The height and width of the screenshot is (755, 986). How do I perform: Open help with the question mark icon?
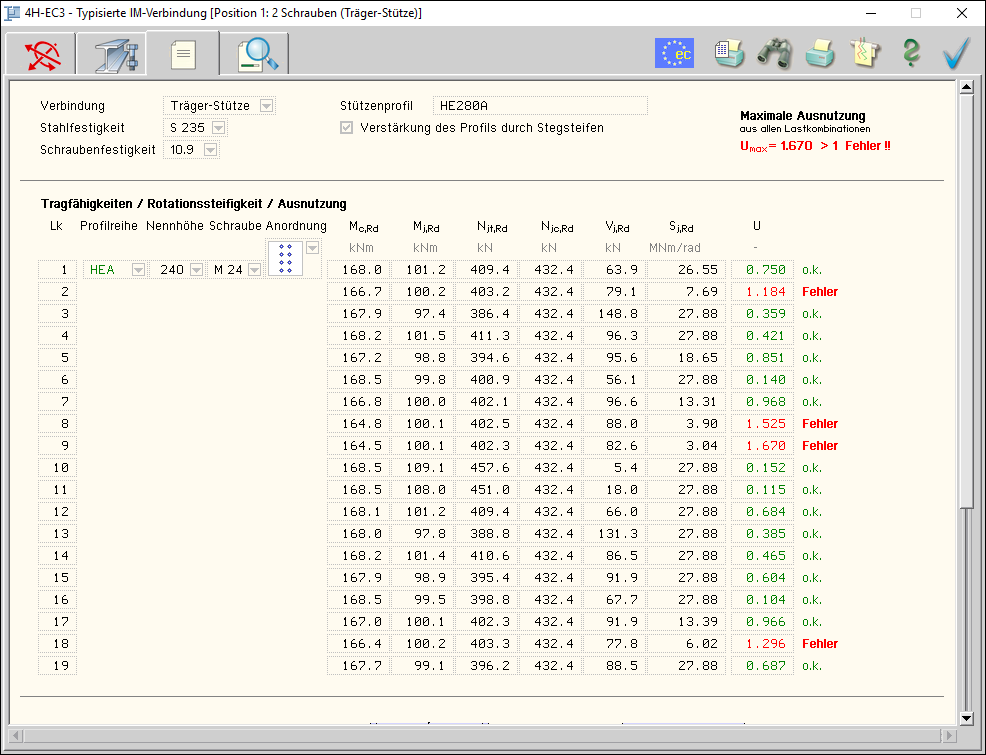(x=910, y=53)
